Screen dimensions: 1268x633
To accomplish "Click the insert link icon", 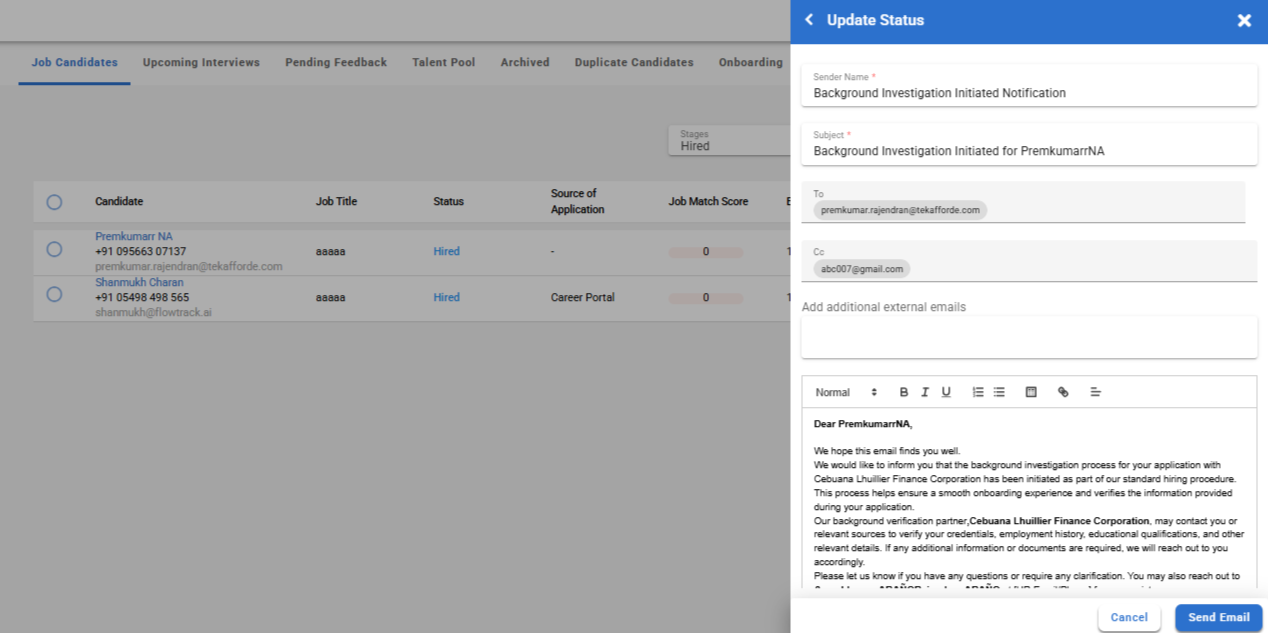I will pos(1063,392).
